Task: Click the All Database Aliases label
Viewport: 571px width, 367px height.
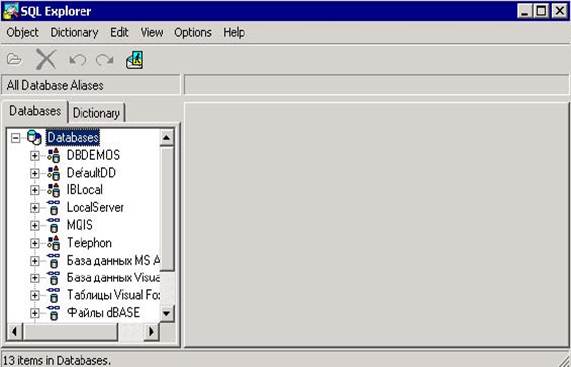Action: click(55, 86)
